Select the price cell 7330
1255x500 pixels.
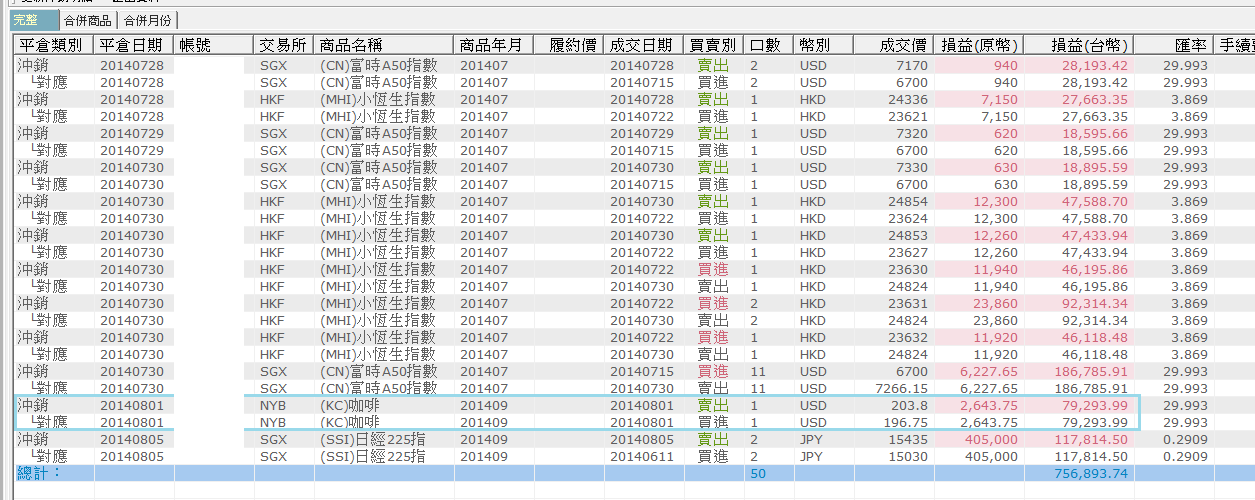pyautogui.click(x=894, y=167)
